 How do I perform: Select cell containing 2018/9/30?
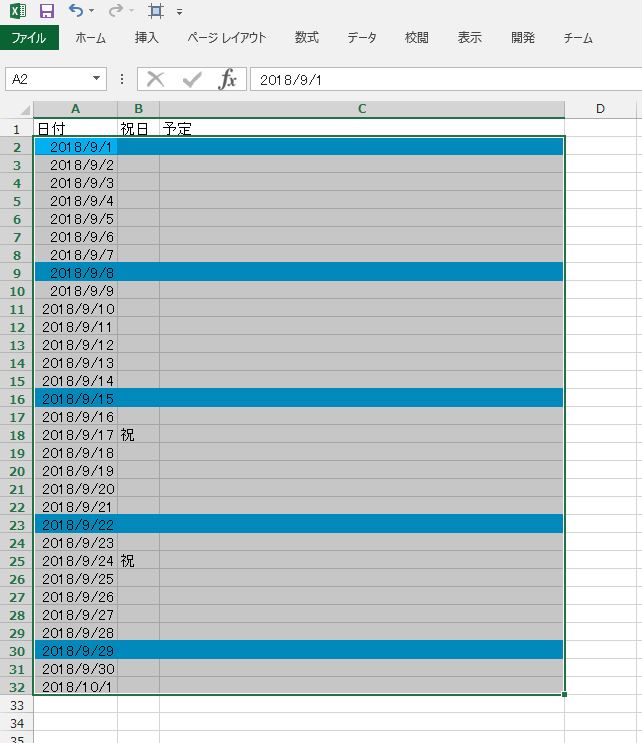tap(76, 669)
